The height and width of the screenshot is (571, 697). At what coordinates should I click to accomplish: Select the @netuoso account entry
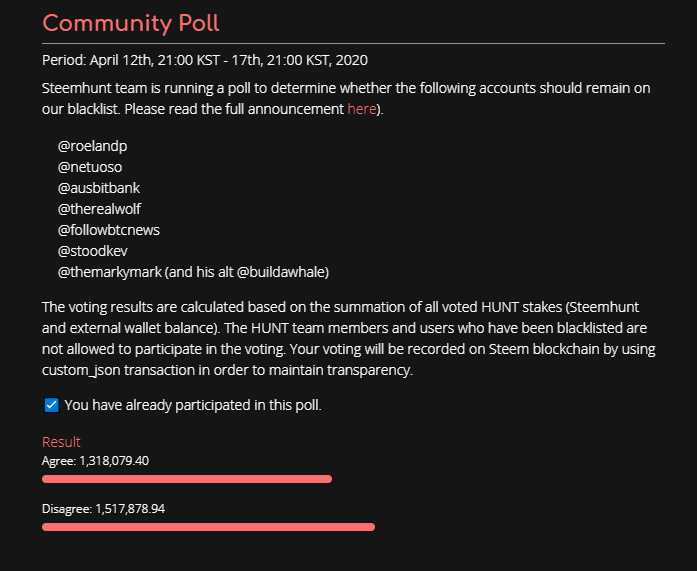point(90,167)
